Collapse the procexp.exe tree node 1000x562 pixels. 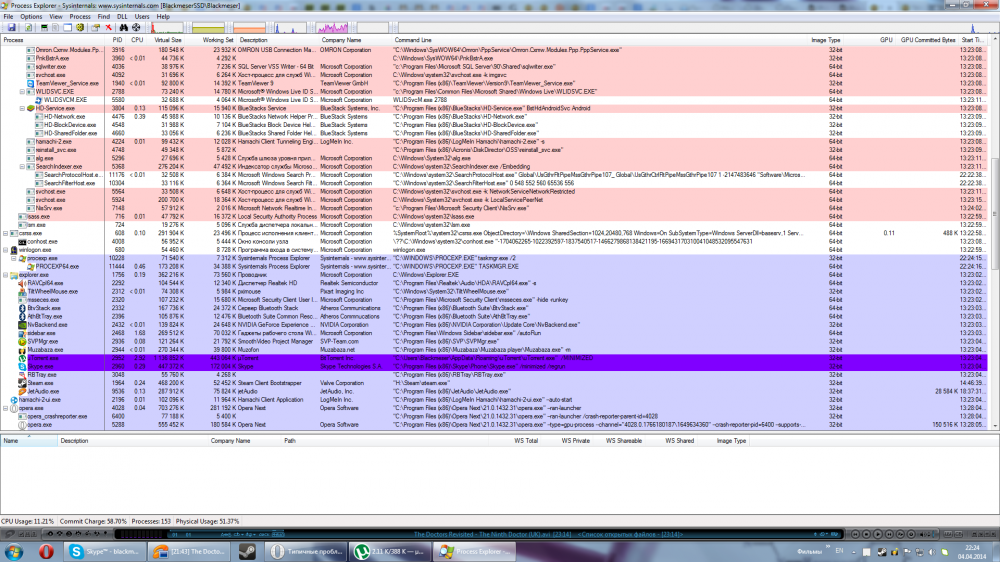[13, 258]
